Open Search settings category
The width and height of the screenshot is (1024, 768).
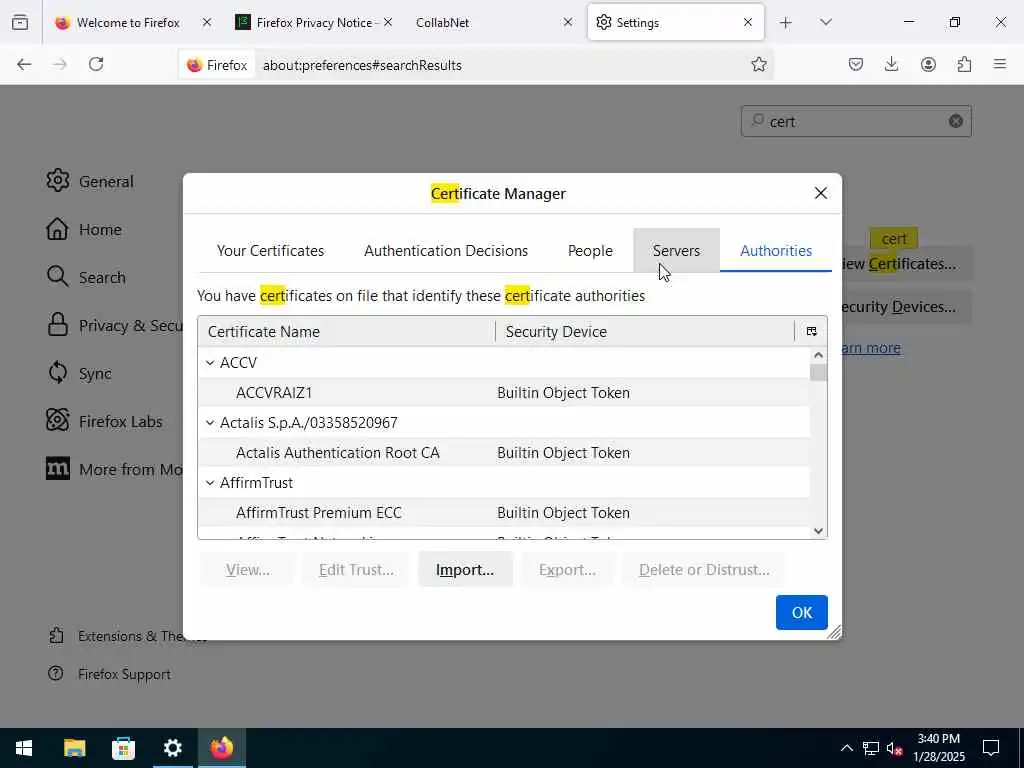(x=86, y=277)
